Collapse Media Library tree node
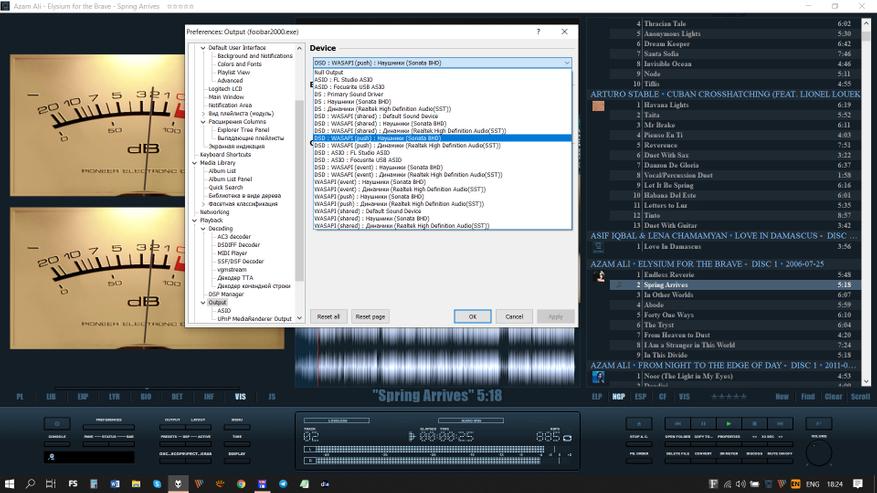 195,163
